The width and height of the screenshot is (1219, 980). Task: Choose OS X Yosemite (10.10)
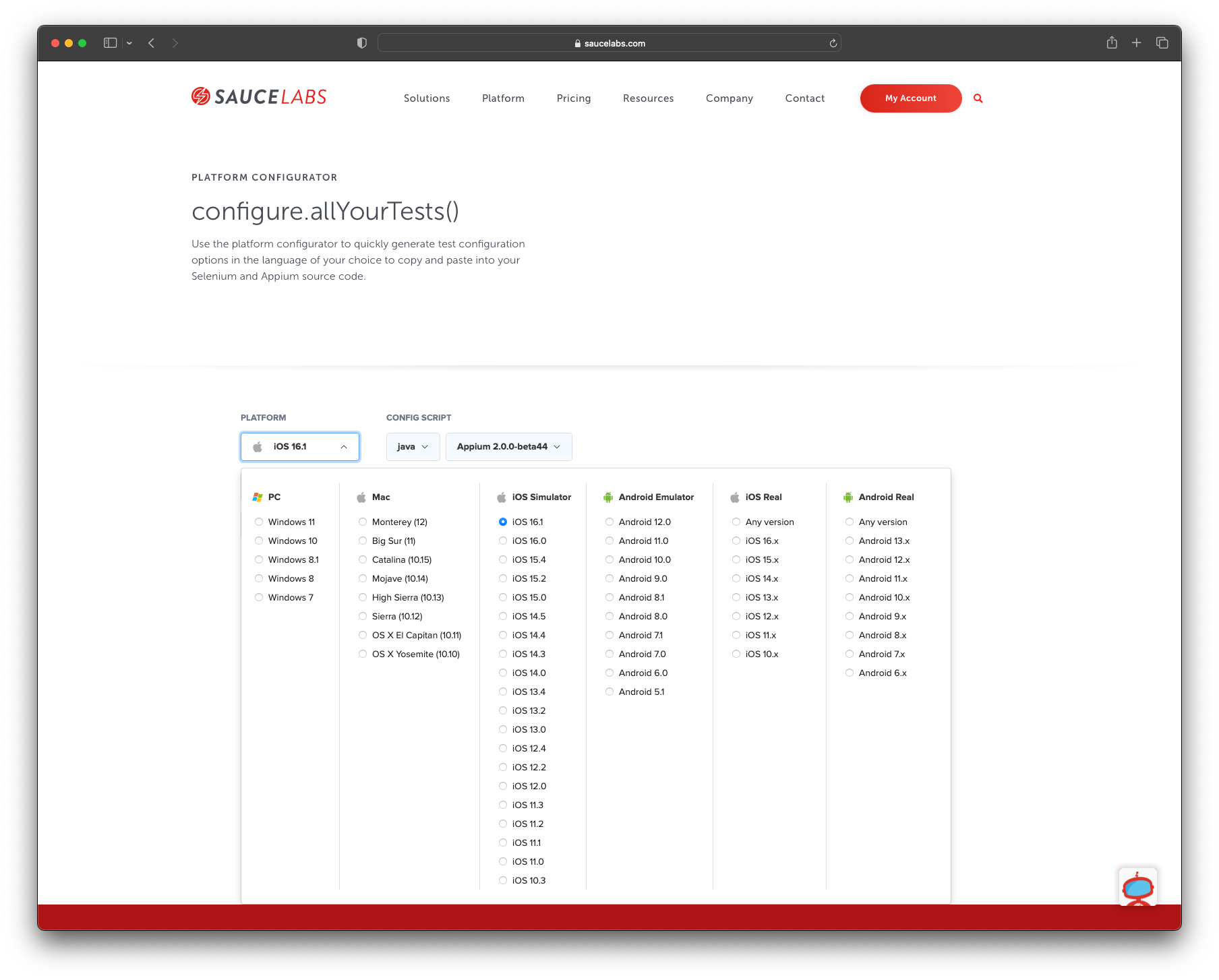tap(410, 654)
